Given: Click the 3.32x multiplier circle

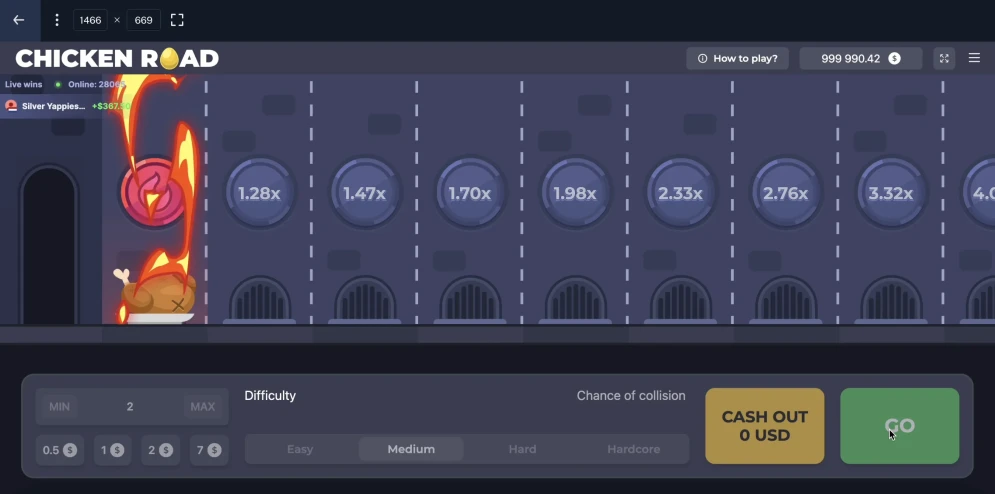Looking at the screenshot, I should click(x=890, y=193).
